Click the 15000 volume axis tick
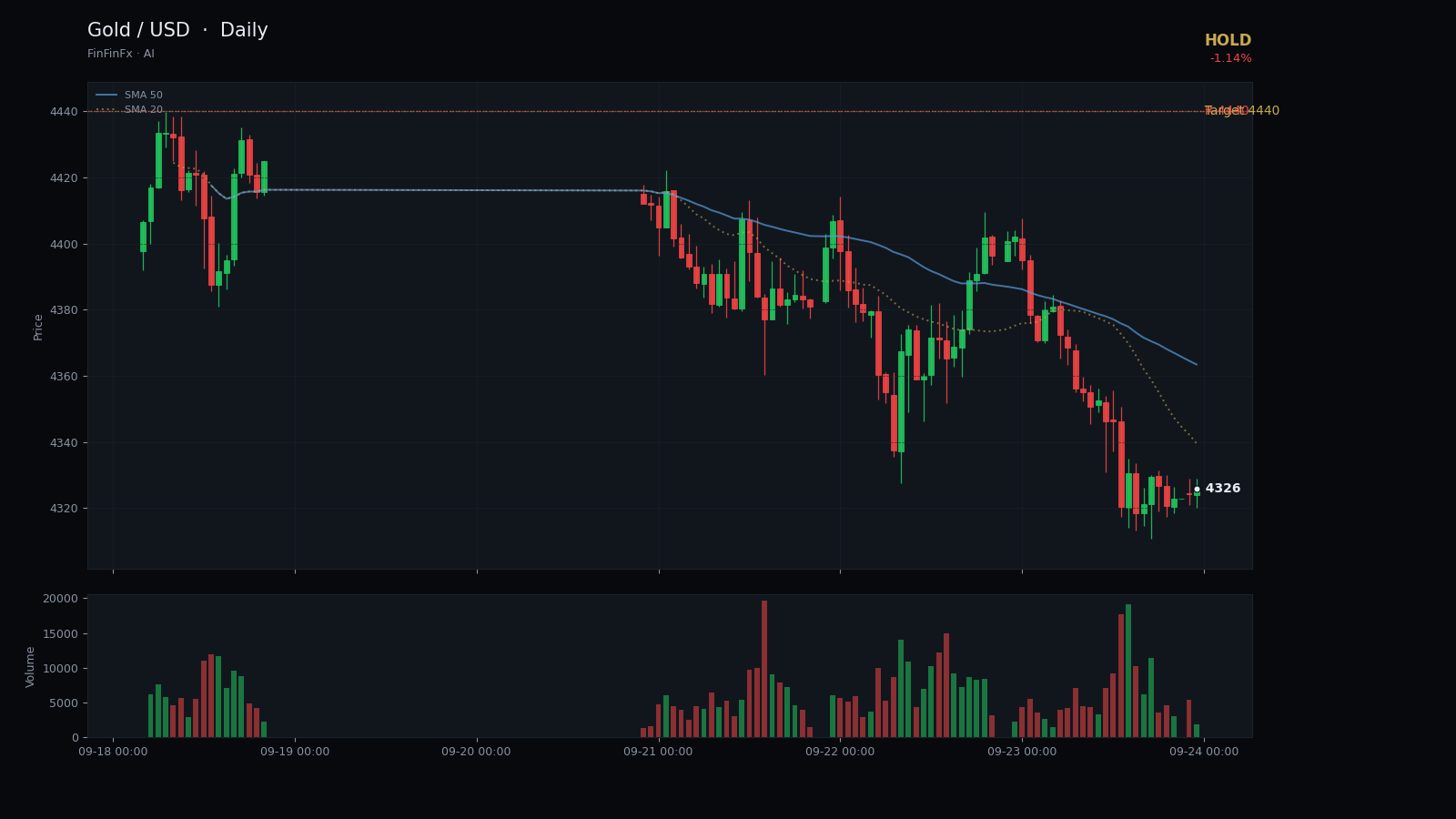Image resolution: width=1456 pixels, height=819 pixels. point(61,634)
